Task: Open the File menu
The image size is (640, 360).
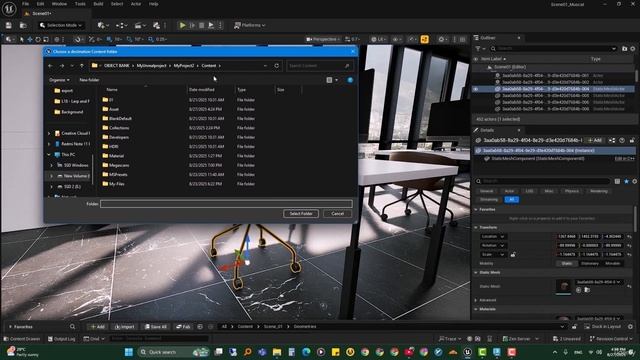Action: 25,4
